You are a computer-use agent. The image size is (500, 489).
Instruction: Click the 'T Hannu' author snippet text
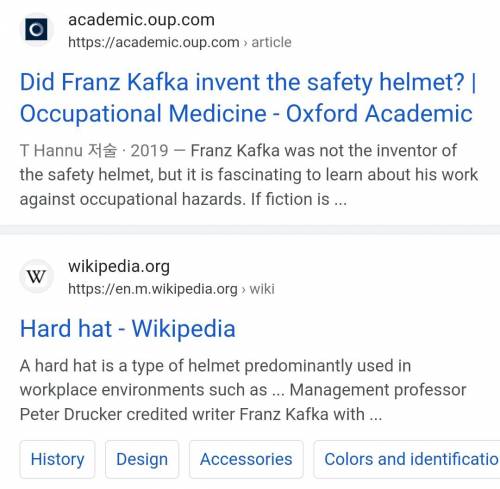(x=51, y=151)
